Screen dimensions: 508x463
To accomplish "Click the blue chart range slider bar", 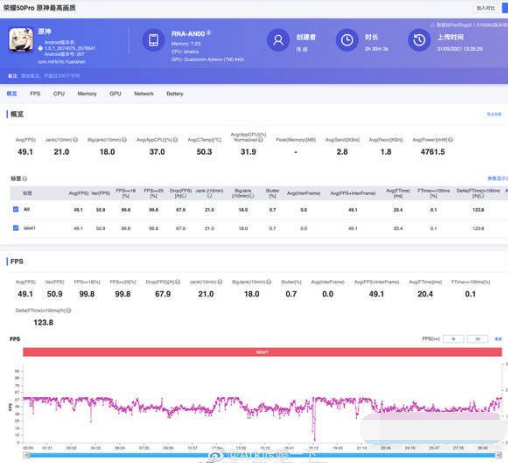I will [262, 455].
